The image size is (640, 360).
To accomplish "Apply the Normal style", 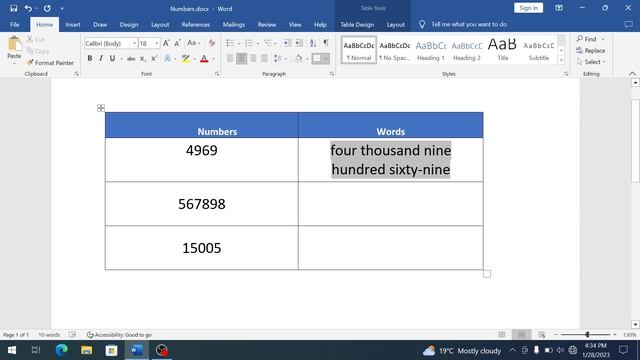I will [x=359, y=50].
